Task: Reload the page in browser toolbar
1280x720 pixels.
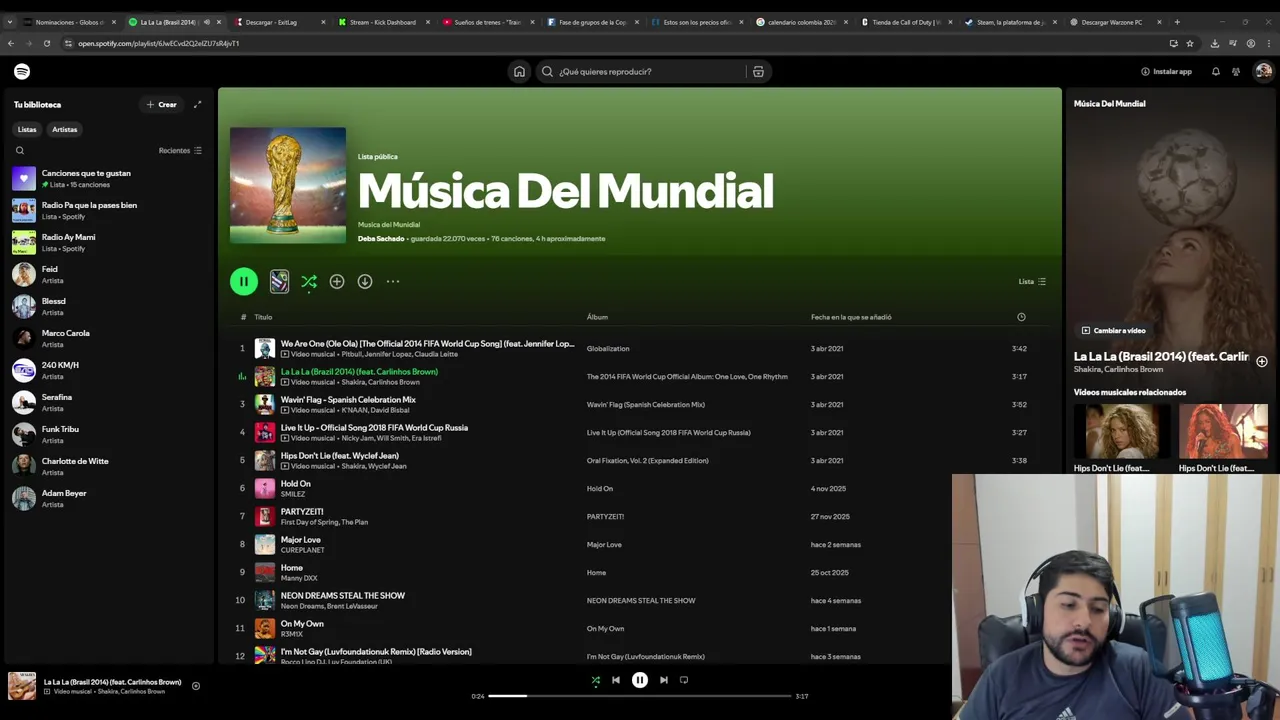Action: (47, 43)
